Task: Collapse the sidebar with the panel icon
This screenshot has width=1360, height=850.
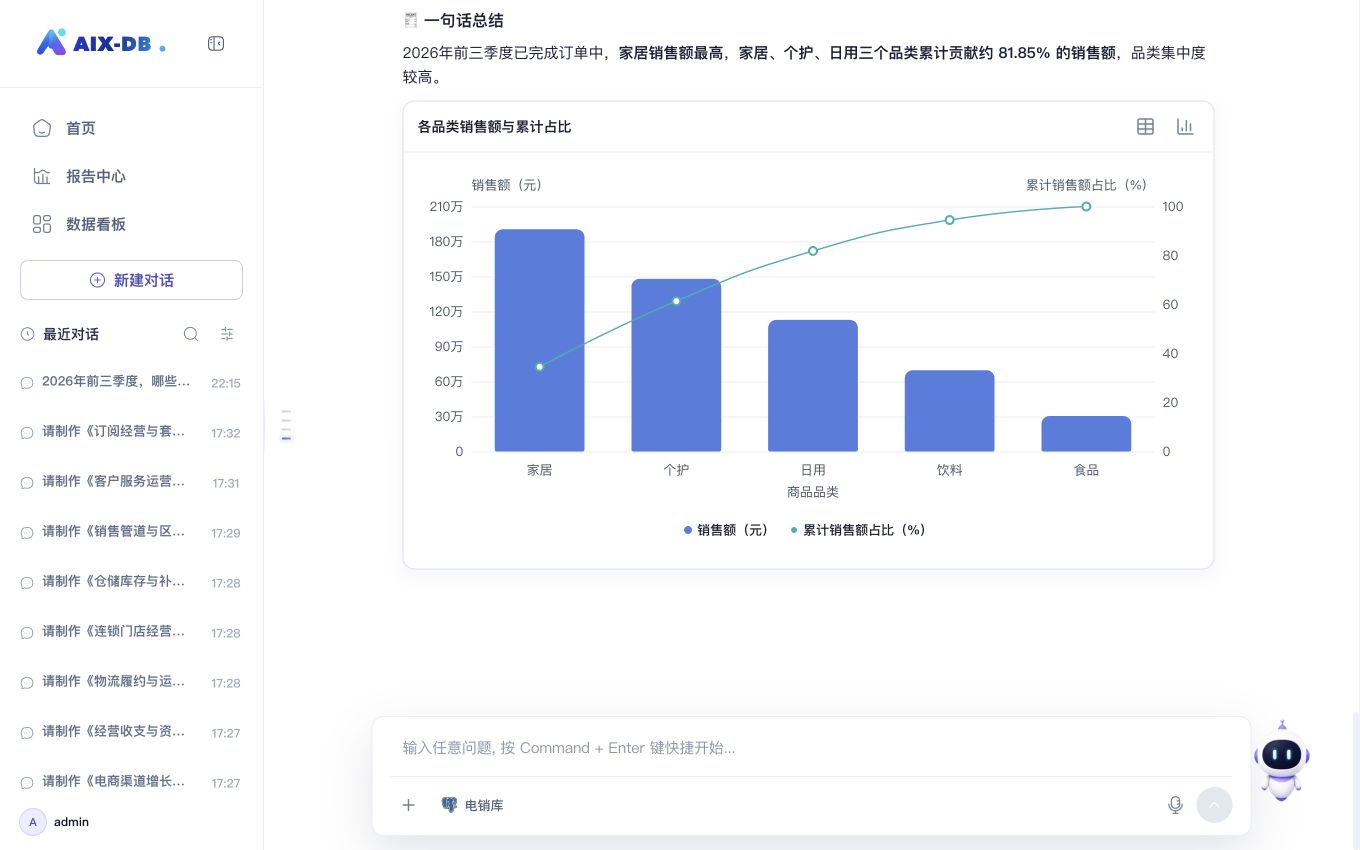Action: coord(216,43)
